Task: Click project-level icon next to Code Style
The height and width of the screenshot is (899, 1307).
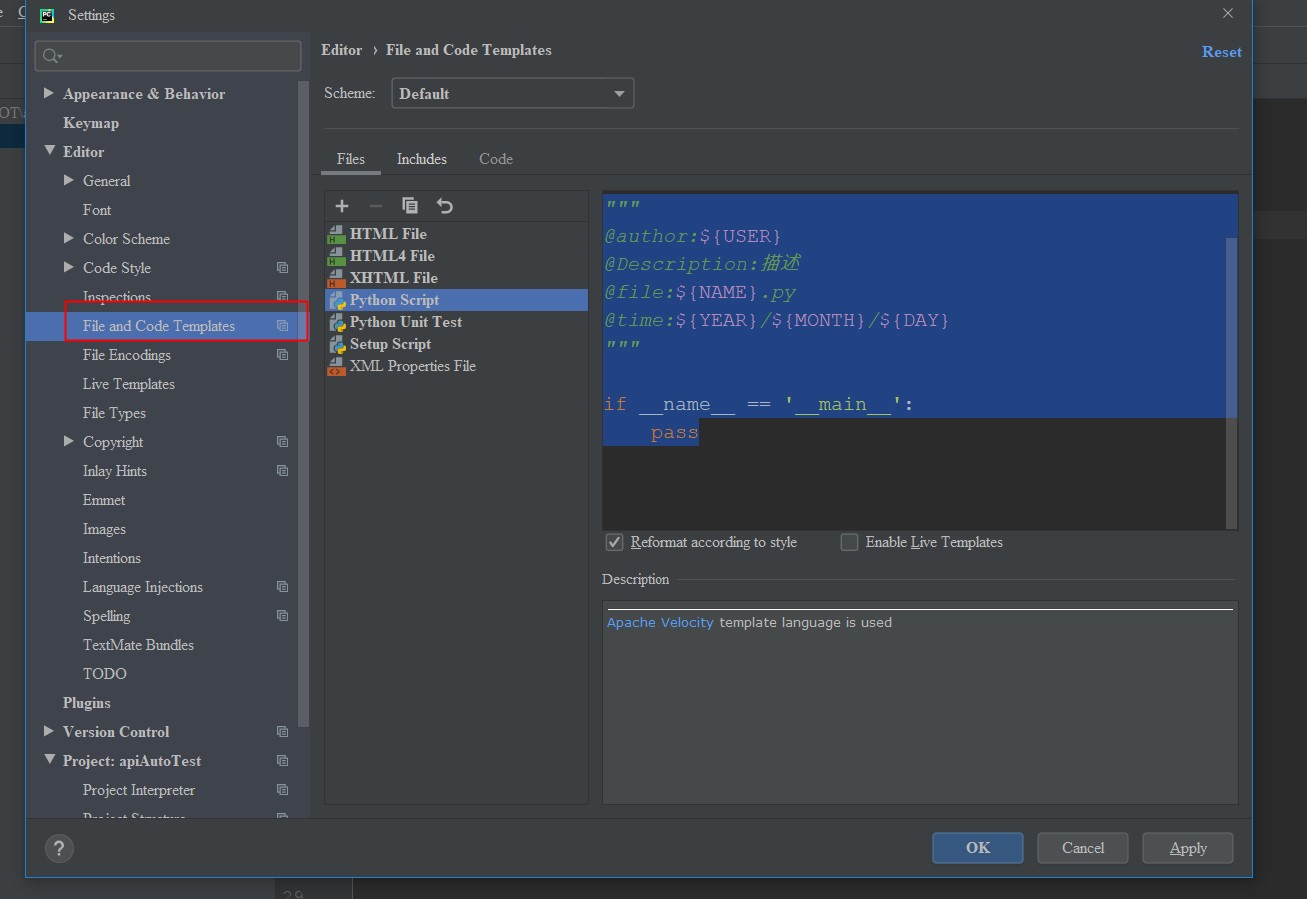Action: 283,268
